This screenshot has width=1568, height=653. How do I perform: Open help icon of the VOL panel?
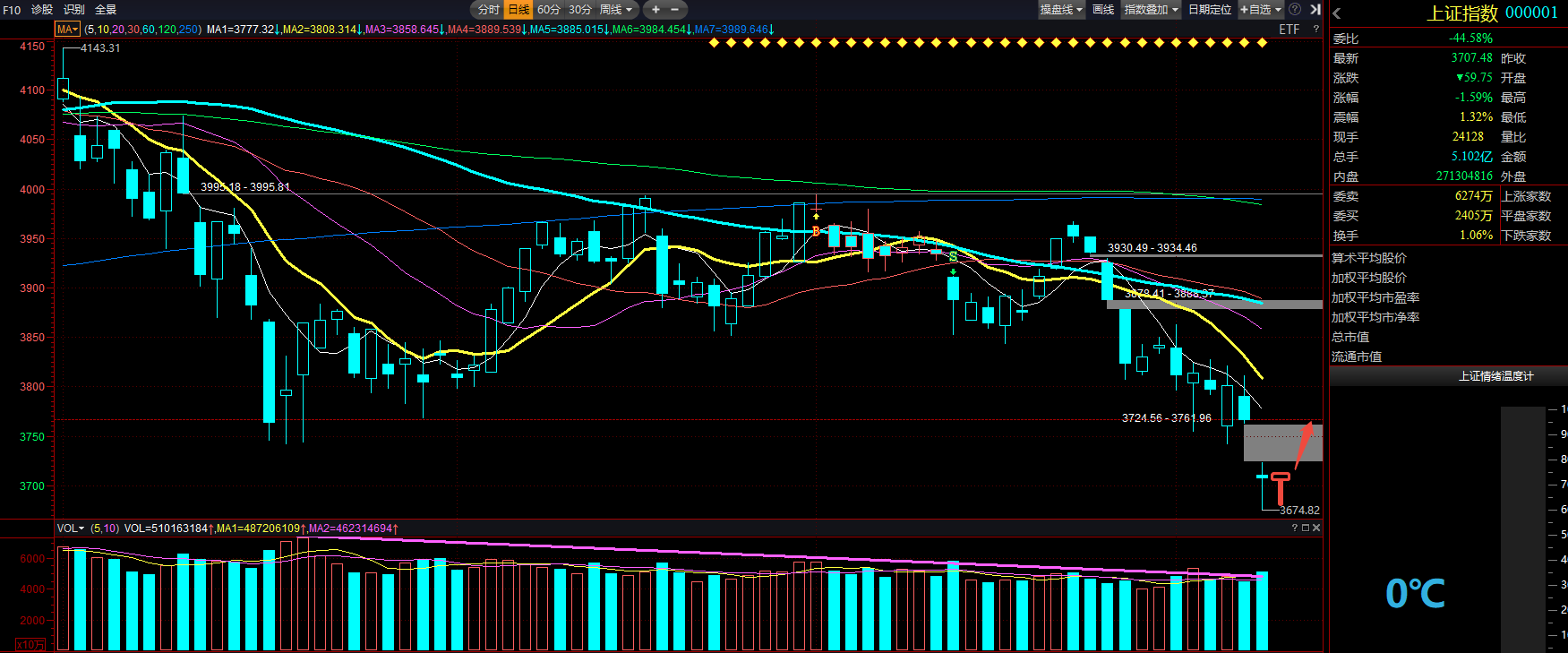pyautogui.click(x=1294, y=528)
